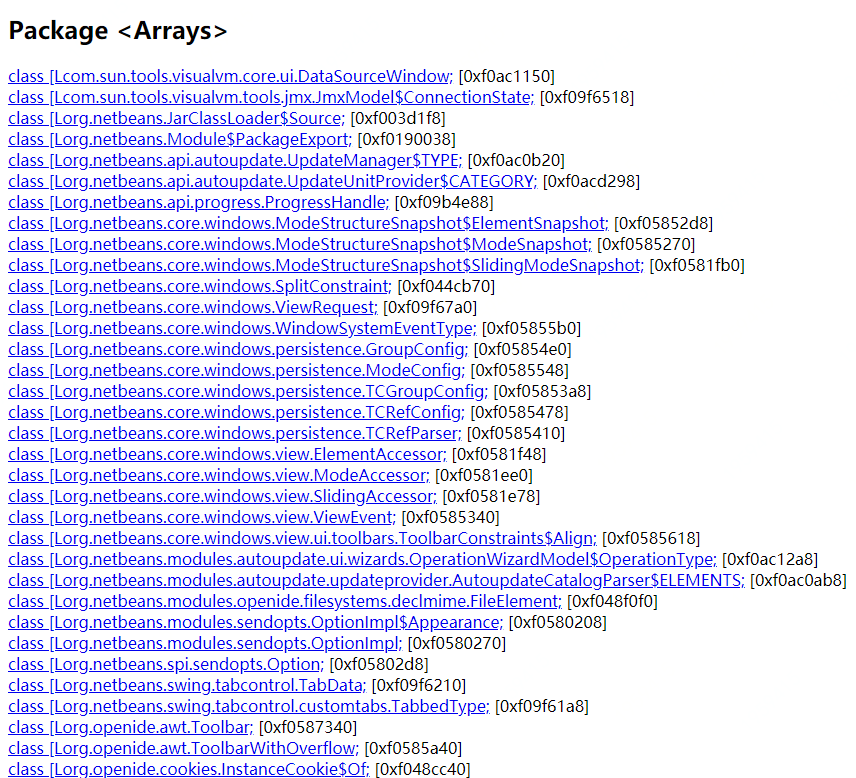Open sendopts.OptionImpl; class link
The width and height of the screenshot is (856, 778).
pos(205,644)
